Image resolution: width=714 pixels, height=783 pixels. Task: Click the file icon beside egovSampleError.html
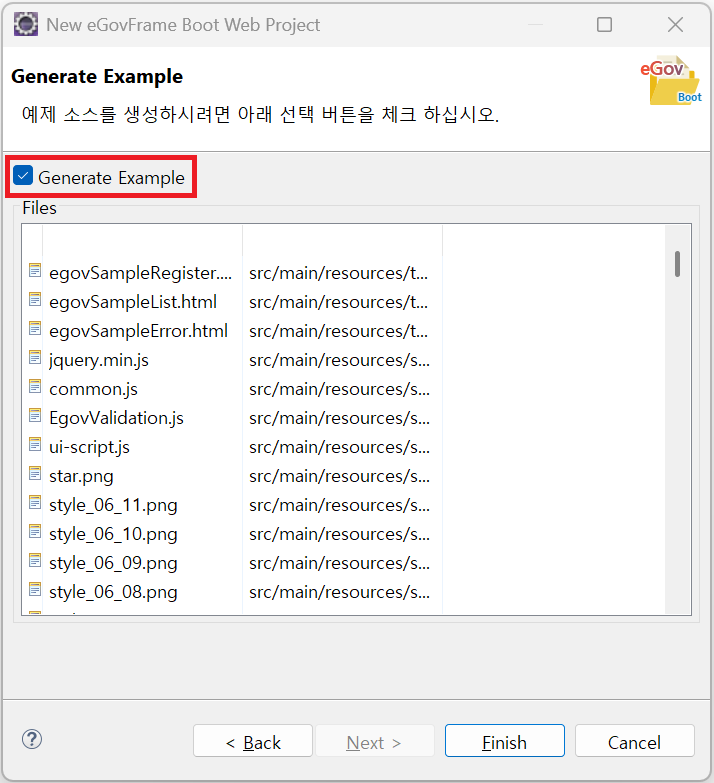click(35, 328)
